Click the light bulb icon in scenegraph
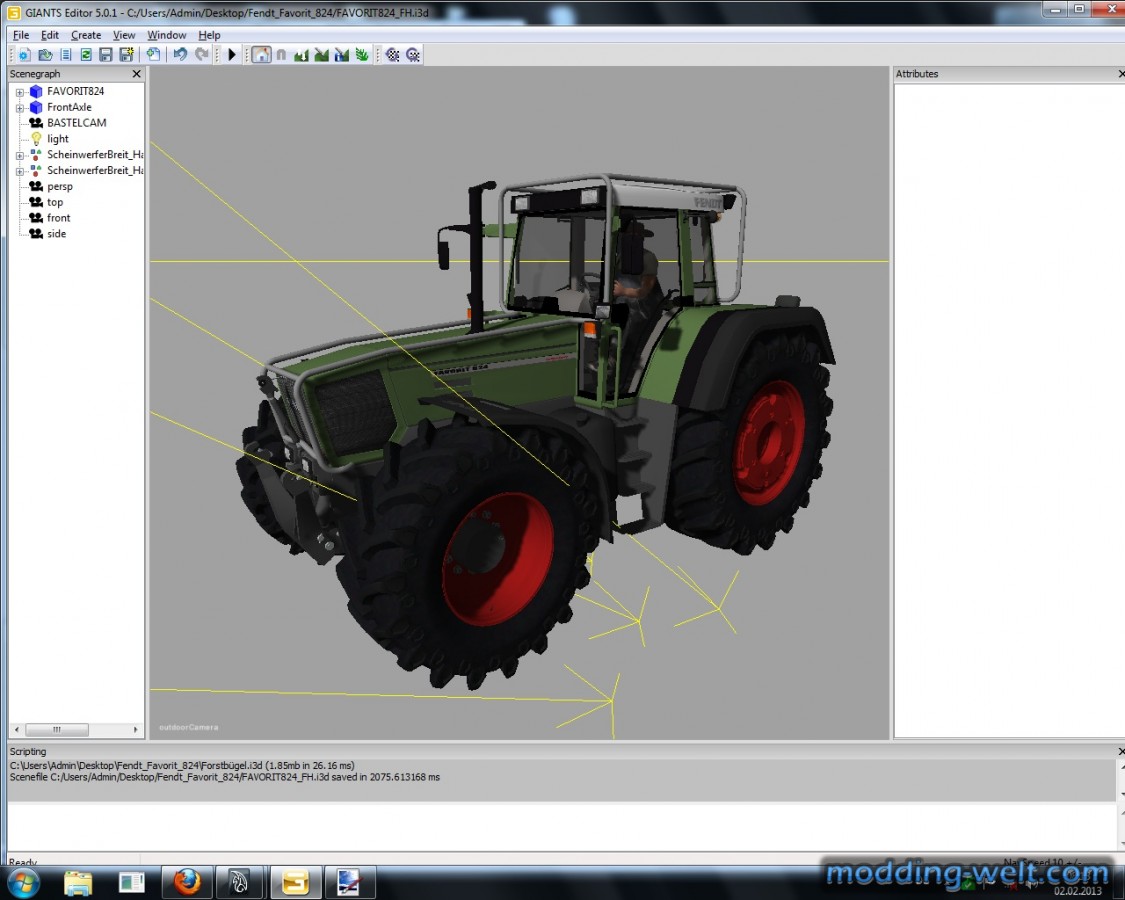The height and width of the screenshot is (900, 1125). (x=36, y=139)
